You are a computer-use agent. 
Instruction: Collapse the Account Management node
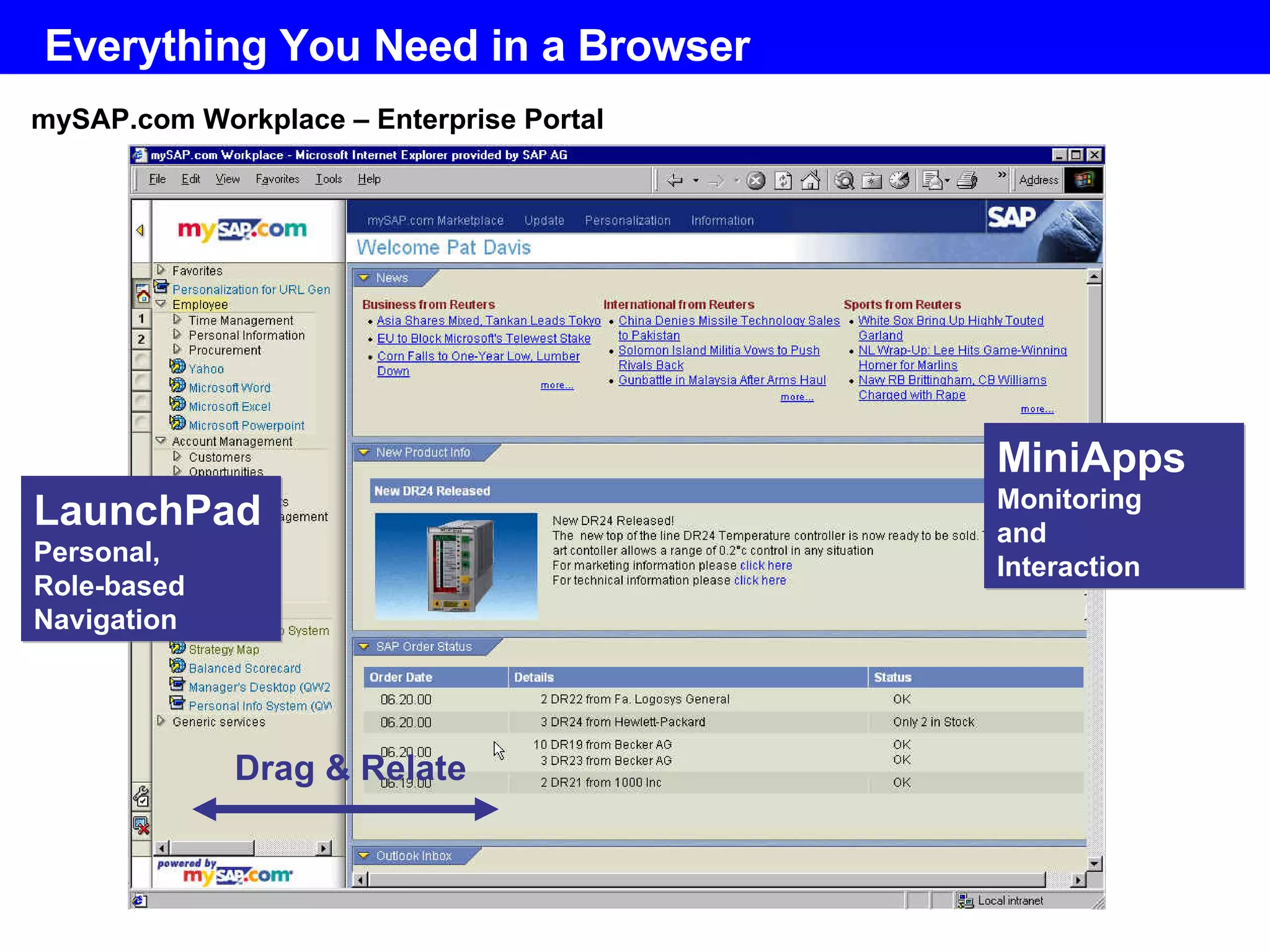(x=161, y=441)
